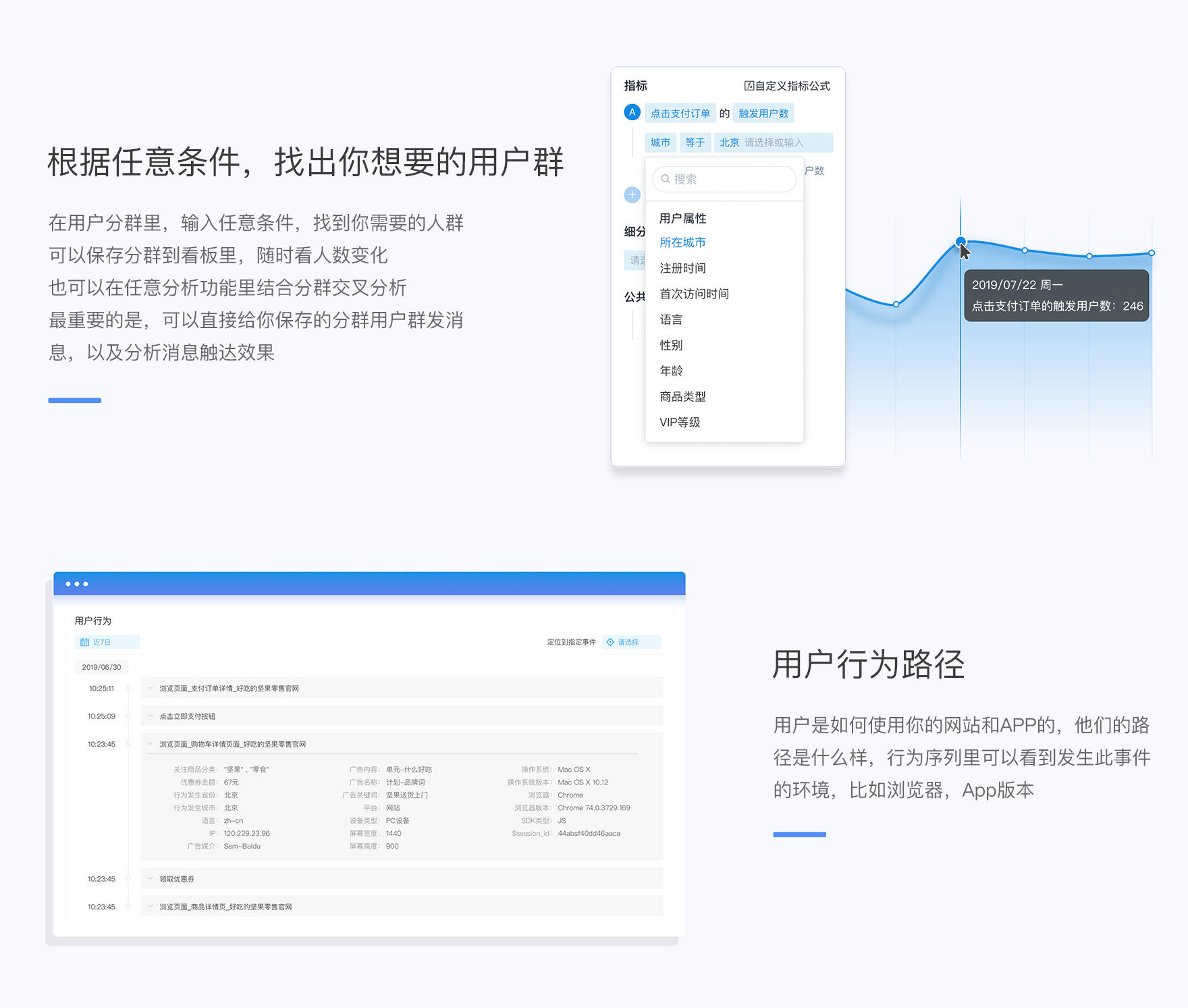Viewport: 1188px width, 1008px height.
Task: Choose 注册时间 from the attribute list
Action: coord(682,268)
